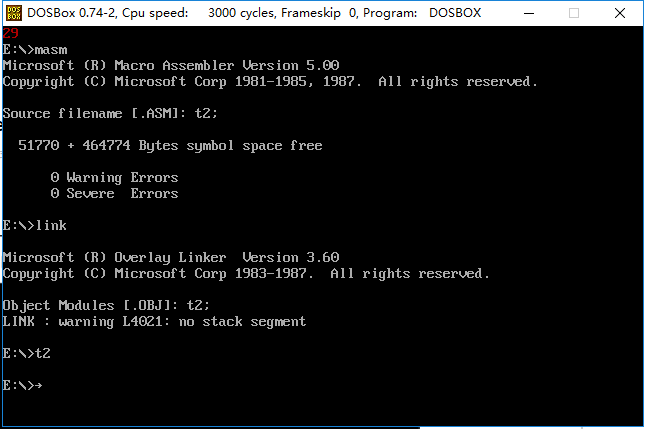Click the red '29' text
Viewport: 646px width, 429px height.
pos(10,33)
